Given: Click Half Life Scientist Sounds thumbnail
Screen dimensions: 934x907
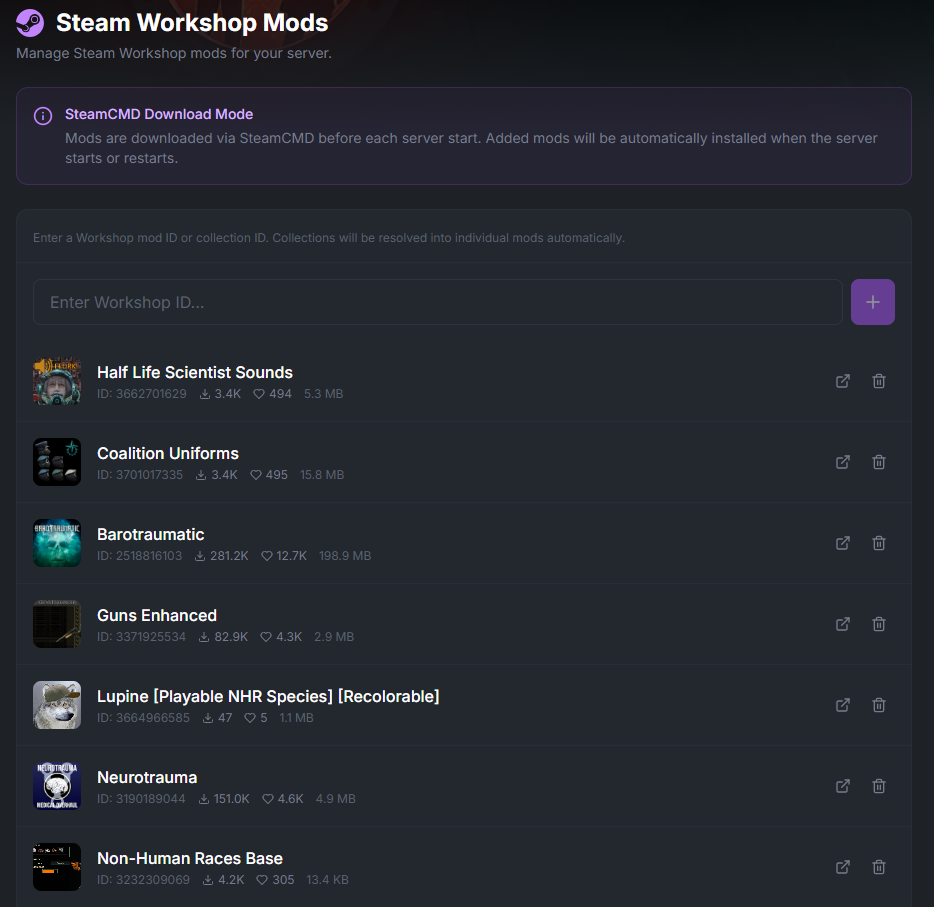Looking at the screenshot, I should [x=57, y=381].
